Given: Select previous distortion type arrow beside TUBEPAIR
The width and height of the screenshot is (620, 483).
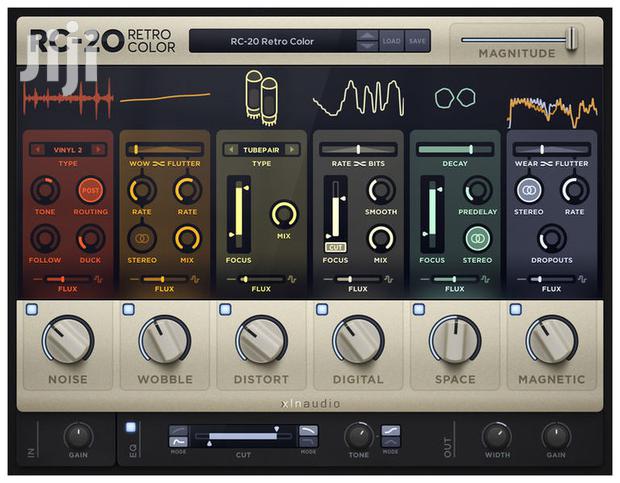Looking at the screenshot, I should point(231,150).
